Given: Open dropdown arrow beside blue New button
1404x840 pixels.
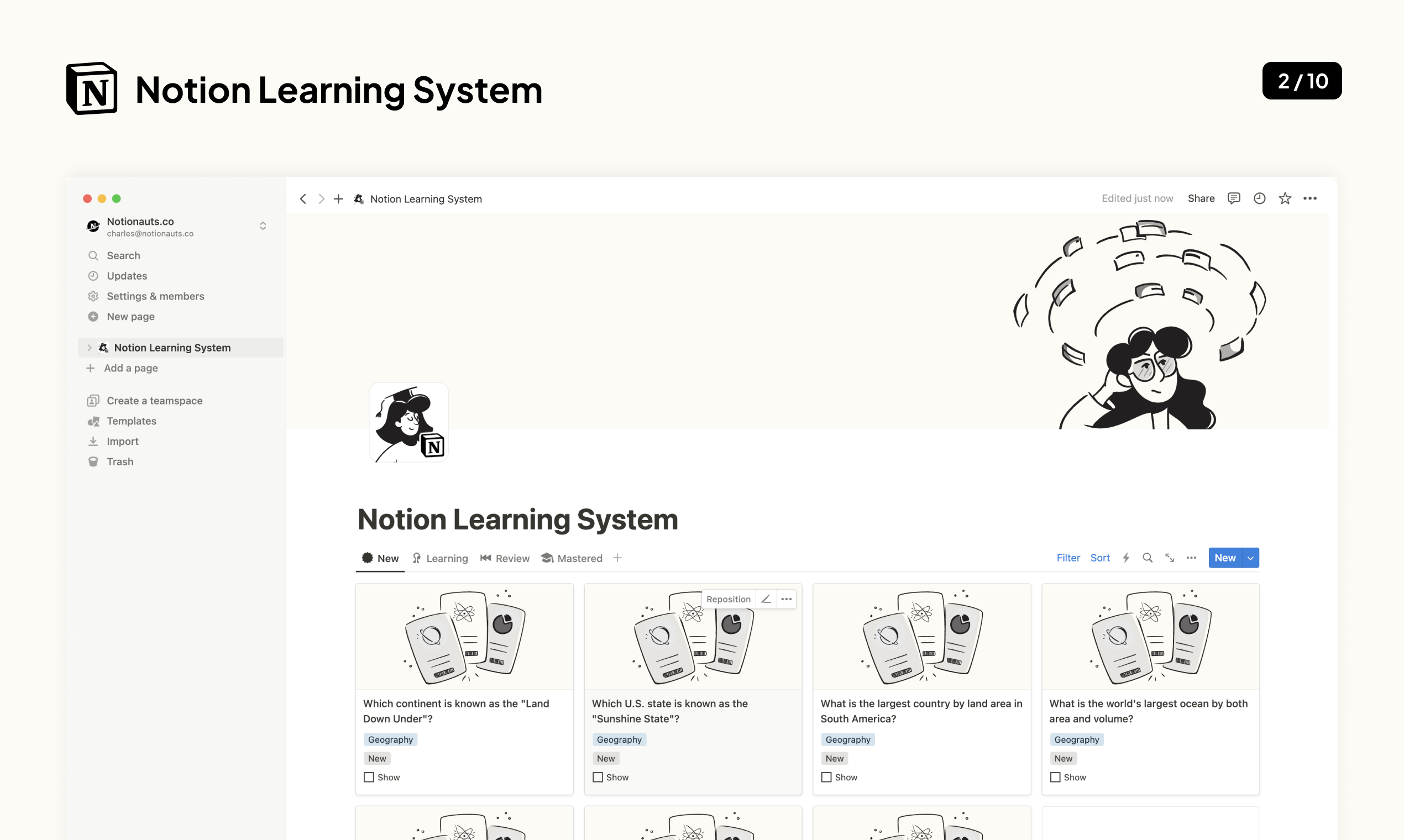Looking at the screenshot, I should [1250, 558].
